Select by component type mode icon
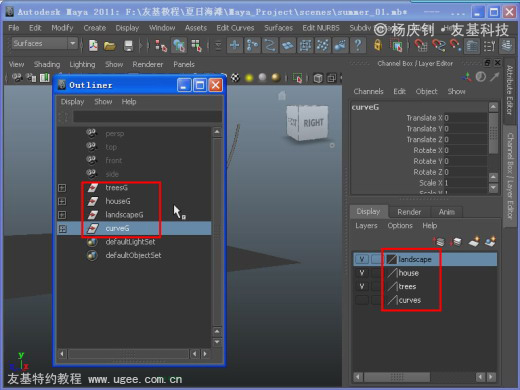The height and width of the screenshot is (390, 520). coord(197,46)
